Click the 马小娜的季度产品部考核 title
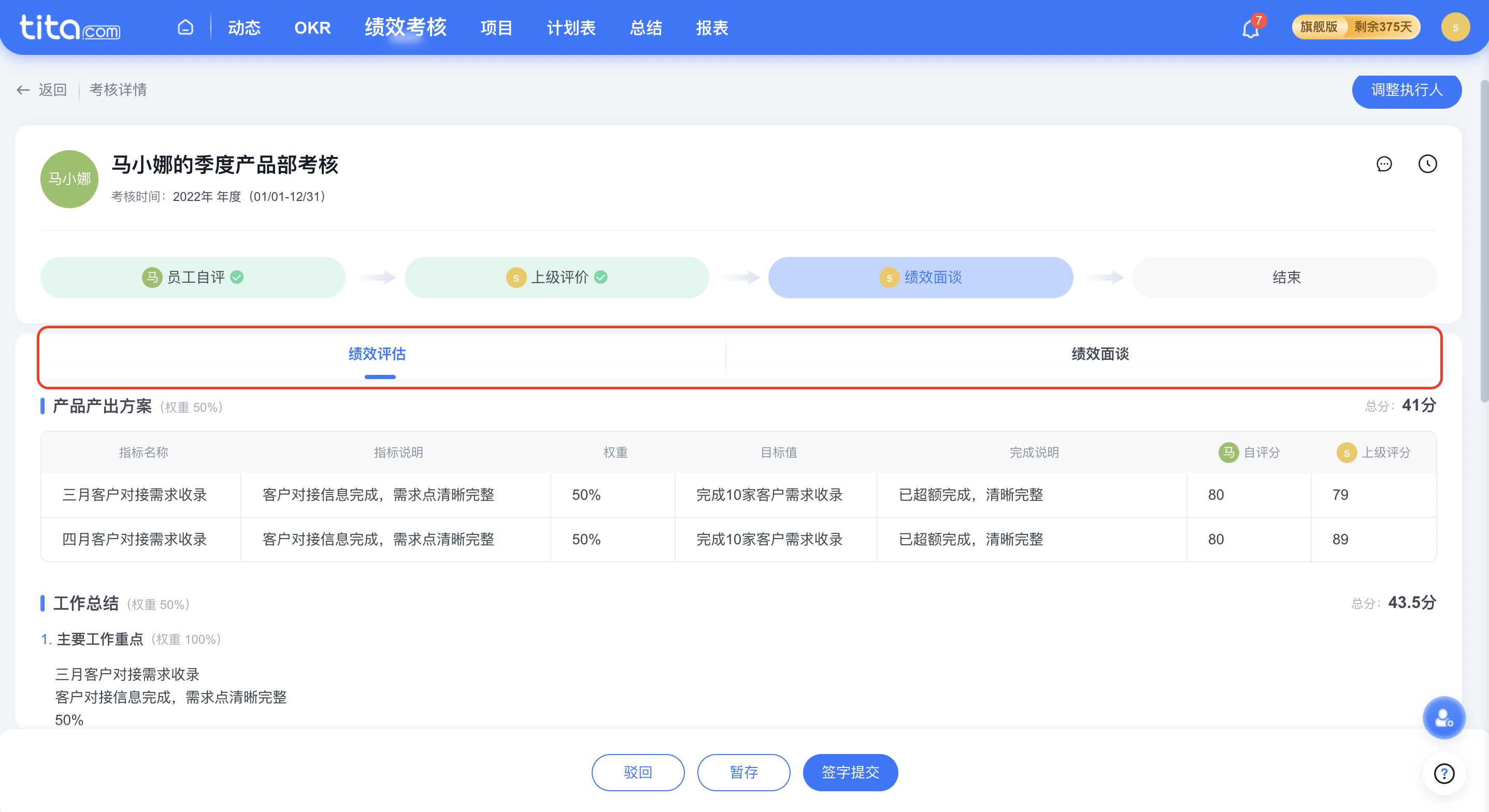This screenshot has width=1489, height=812. click(x=225, y=165)
